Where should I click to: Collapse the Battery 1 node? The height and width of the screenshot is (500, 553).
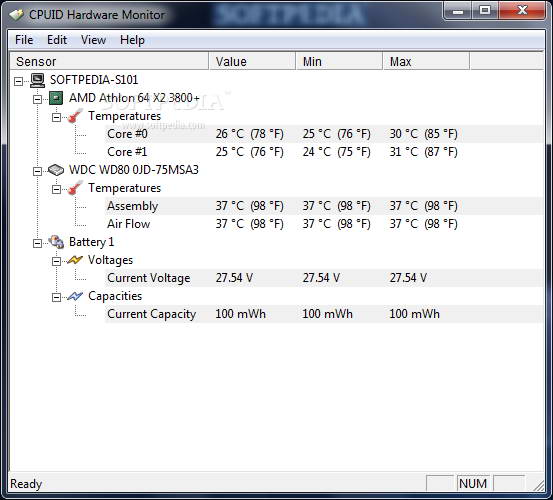pos(37,243)
